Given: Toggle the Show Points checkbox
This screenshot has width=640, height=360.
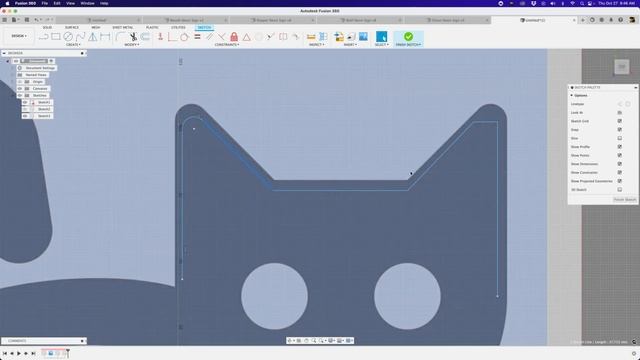Looking at the screenshot, I should pyautogui.click(x=620, y=156).
